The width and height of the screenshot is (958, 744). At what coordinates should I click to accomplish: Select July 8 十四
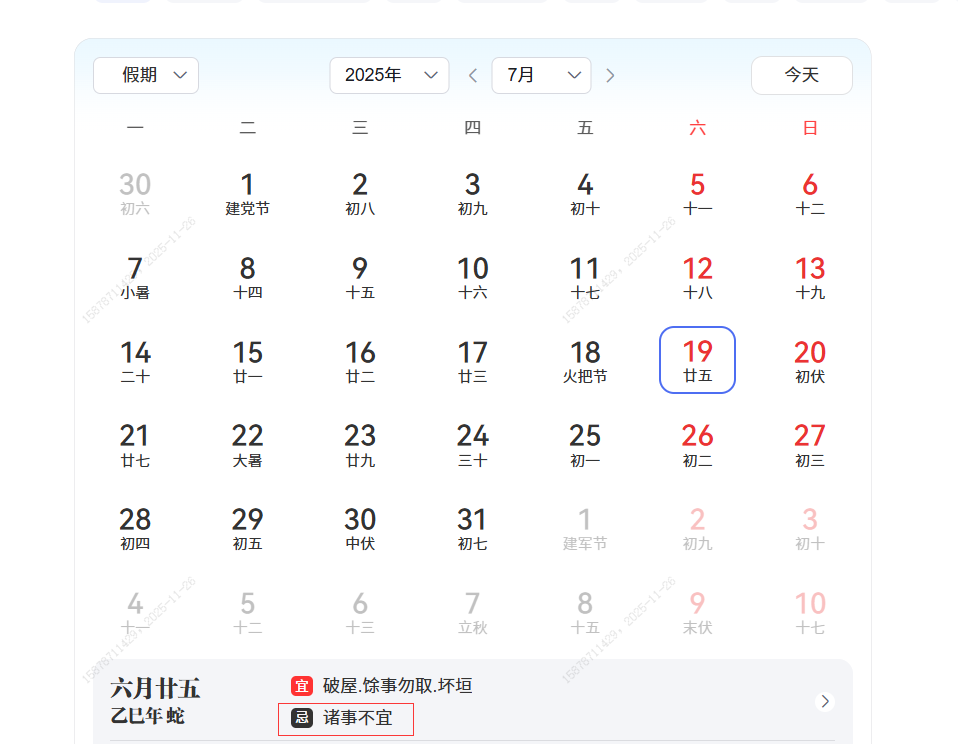247,277
